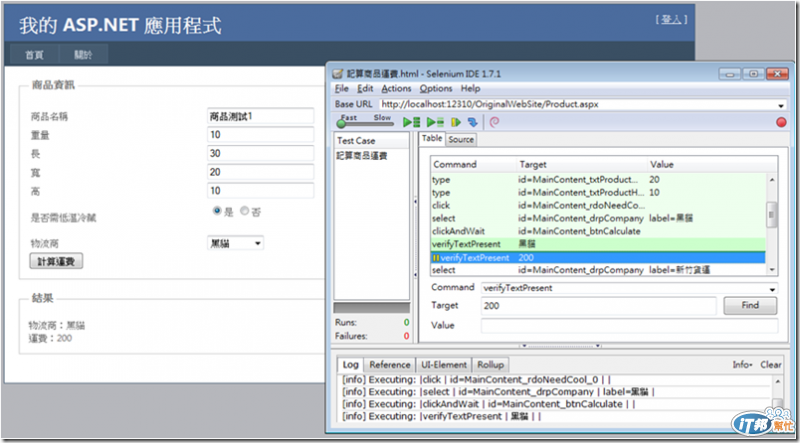800x443 pixels.
Task: Click 關於 in the web page navigation
Action: click(x=84, y=55)
